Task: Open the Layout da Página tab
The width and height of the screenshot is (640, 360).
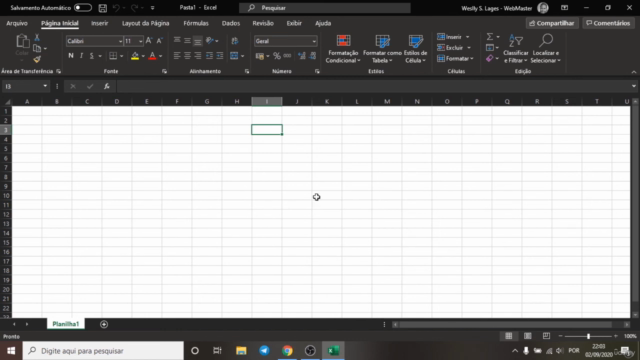Action: pos(146,23)
